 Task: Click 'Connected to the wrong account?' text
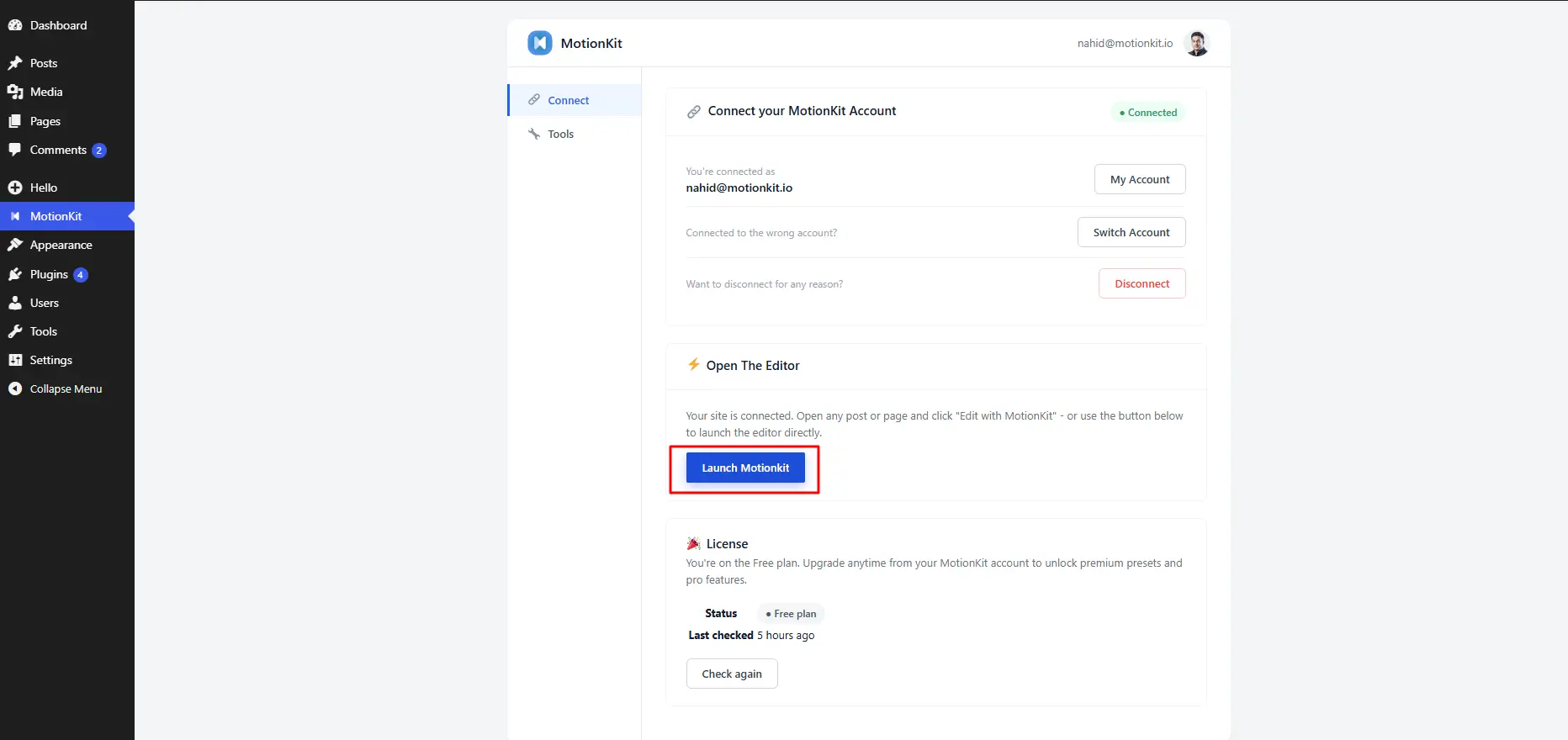(761, 233)
